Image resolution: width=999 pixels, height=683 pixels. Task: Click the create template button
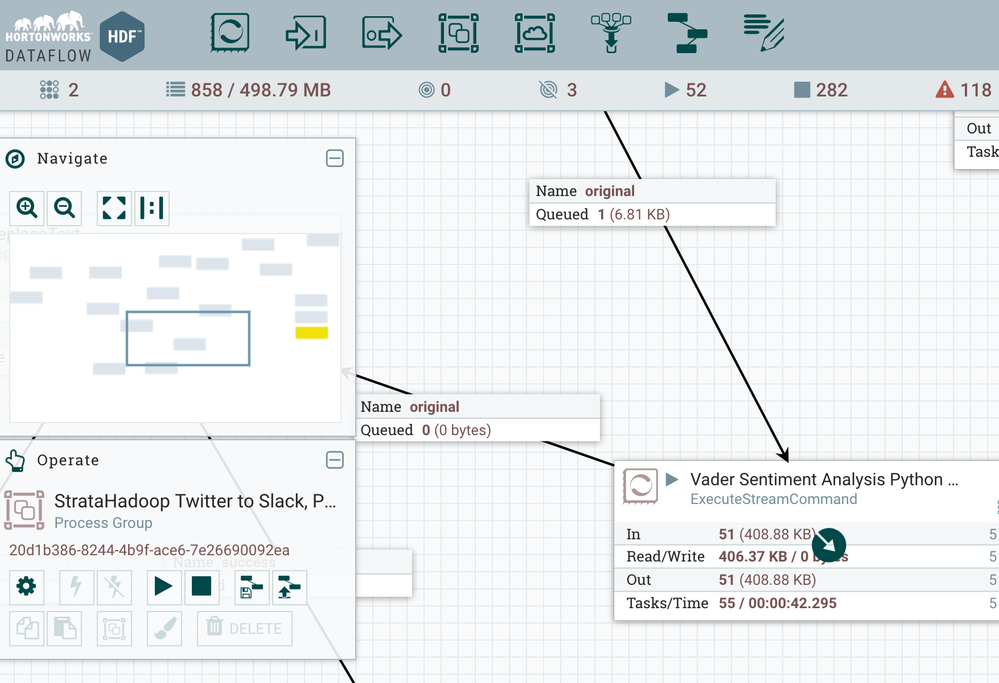click(252, 587)
